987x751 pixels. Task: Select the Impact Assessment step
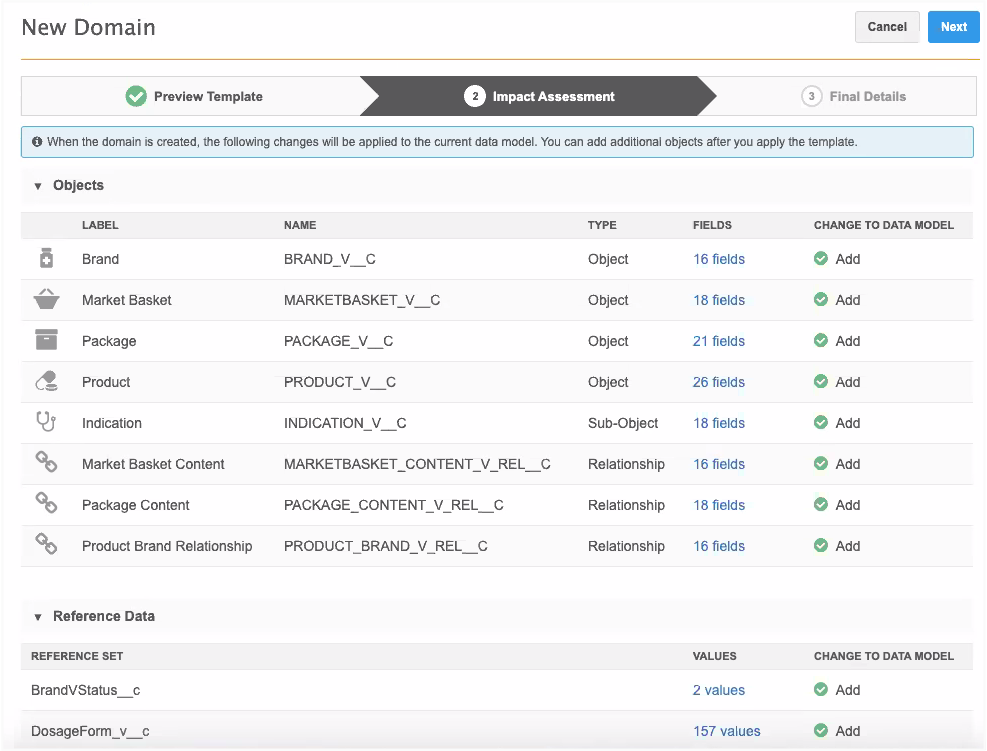coord(540,97)
